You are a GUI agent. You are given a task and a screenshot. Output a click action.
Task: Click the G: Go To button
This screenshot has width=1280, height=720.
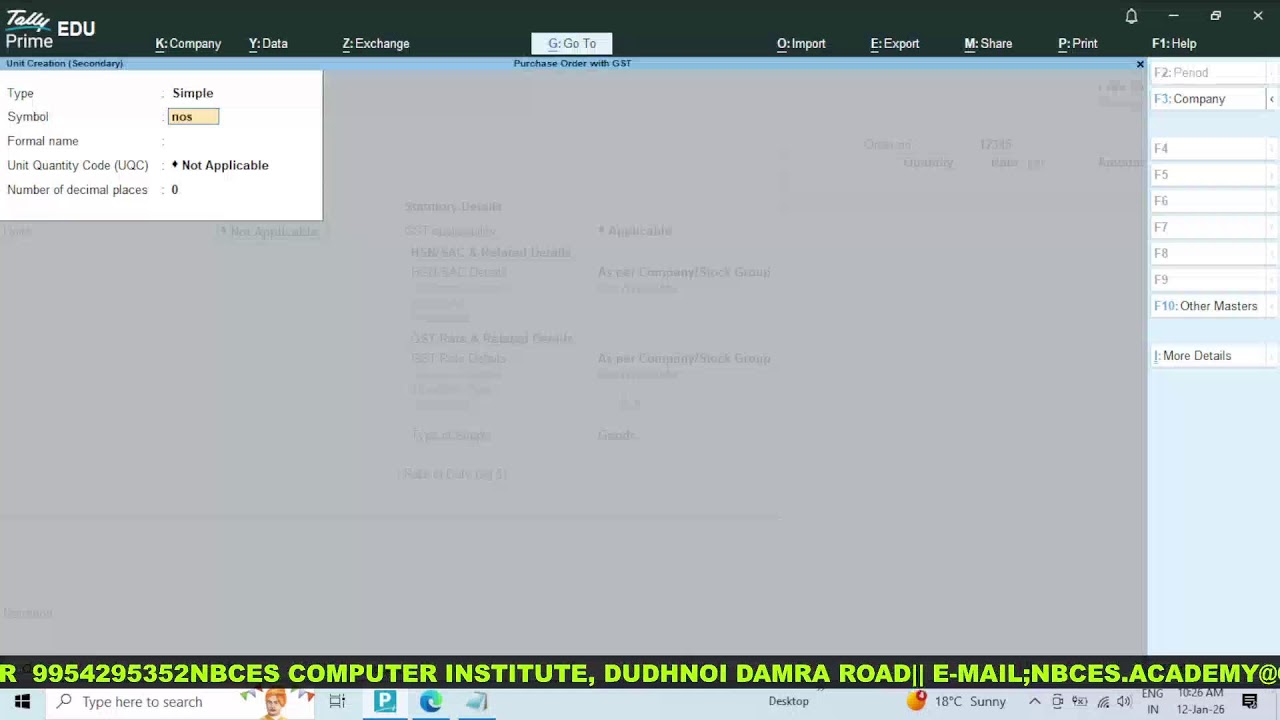572,43
